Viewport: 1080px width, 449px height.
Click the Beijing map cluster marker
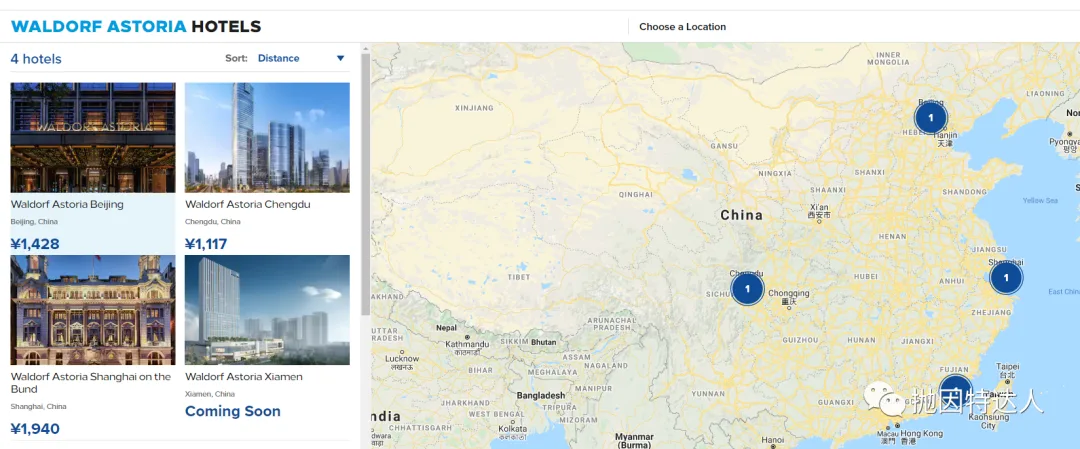click(x=930, y=118)
